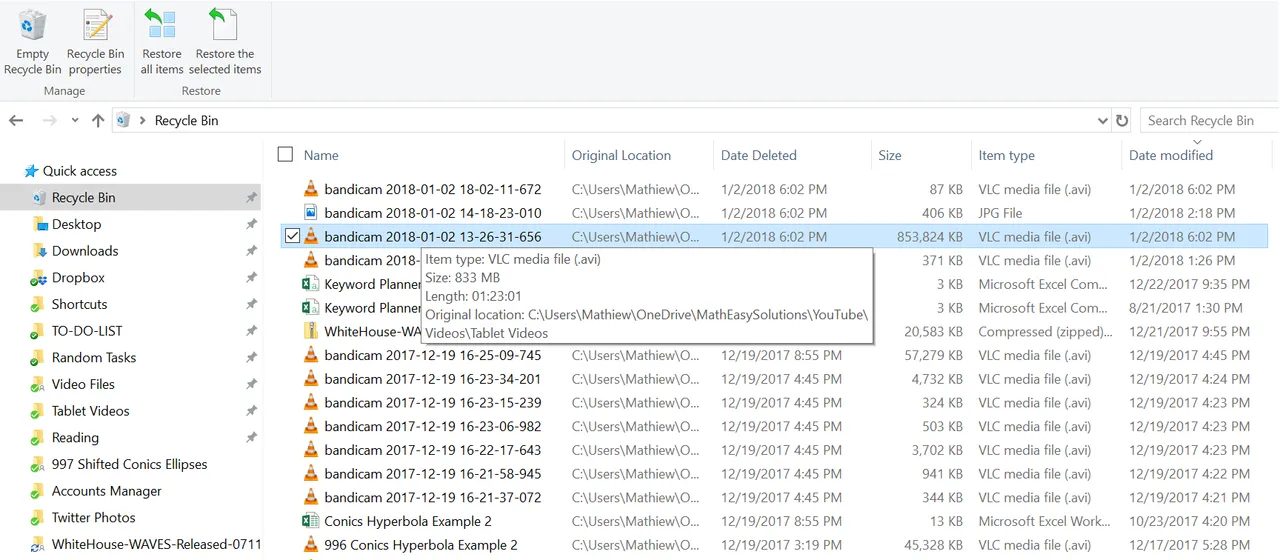
Task: Select file bandicam 2017-12-19 16-23-15-239
Action: (433, 403)
